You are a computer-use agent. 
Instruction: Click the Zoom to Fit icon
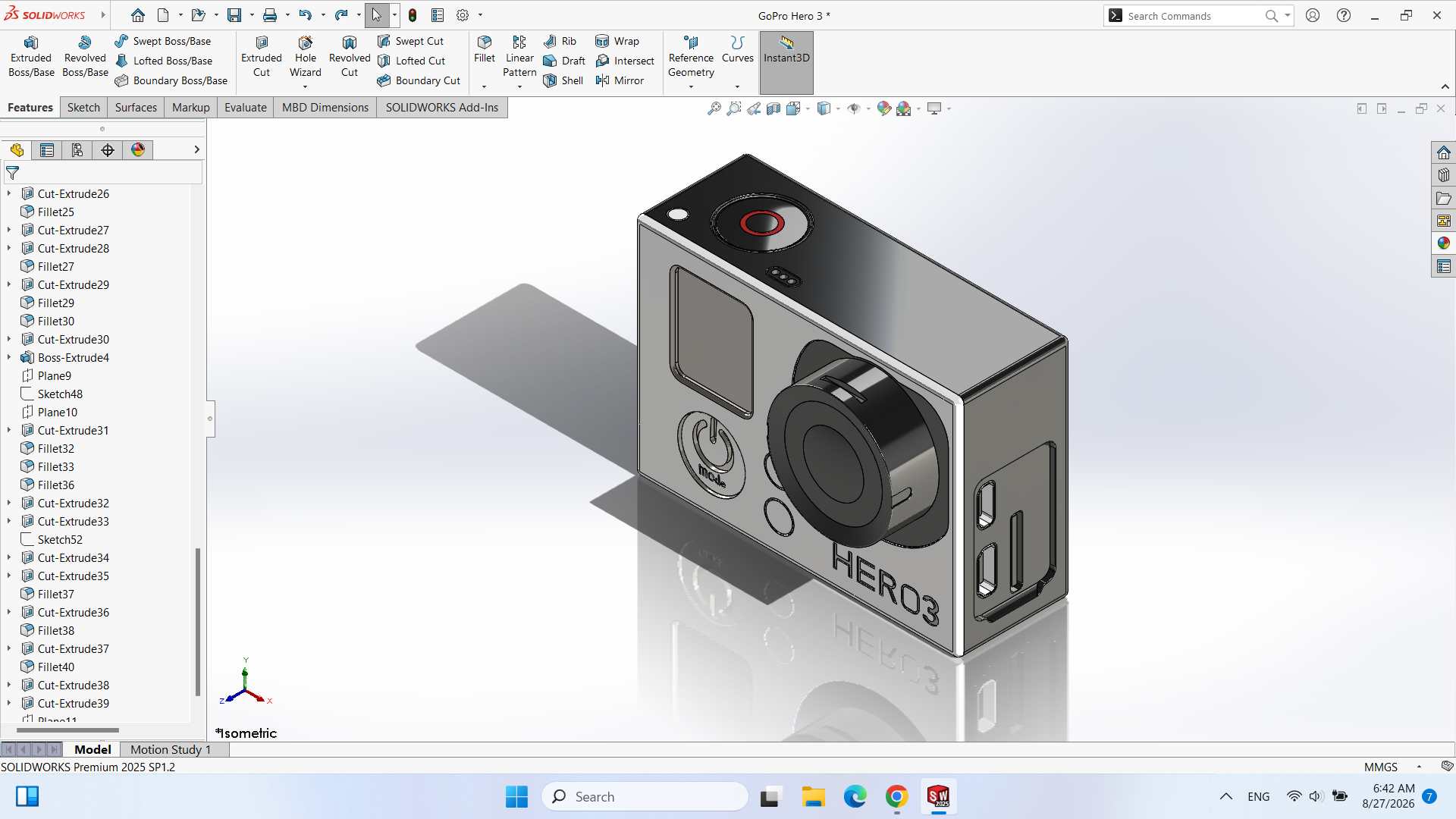point(714,108)
